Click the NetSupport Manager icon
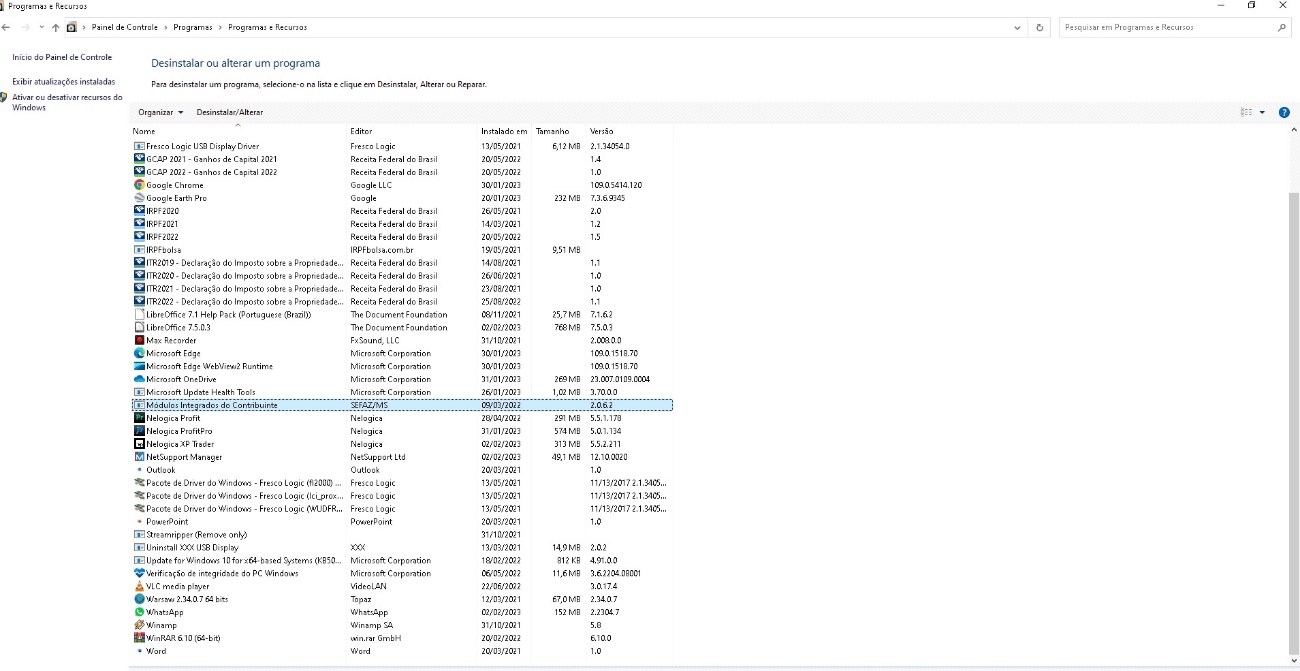The image size is (1300, 671). [139, 457]
